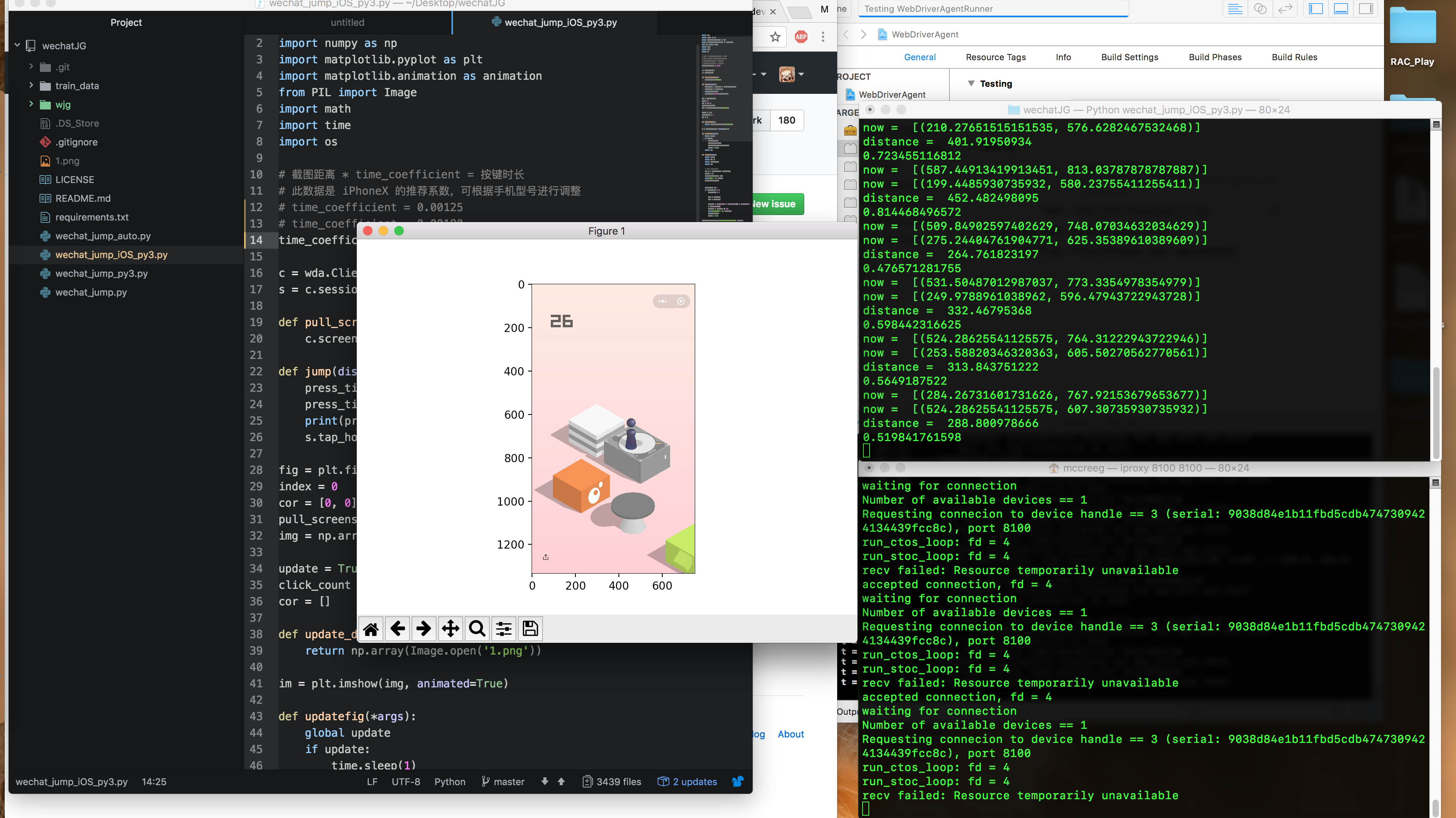This screenshot has width=1456, height=818.
Task: Open the subplot configuration sliders icon
Action: 503,628
